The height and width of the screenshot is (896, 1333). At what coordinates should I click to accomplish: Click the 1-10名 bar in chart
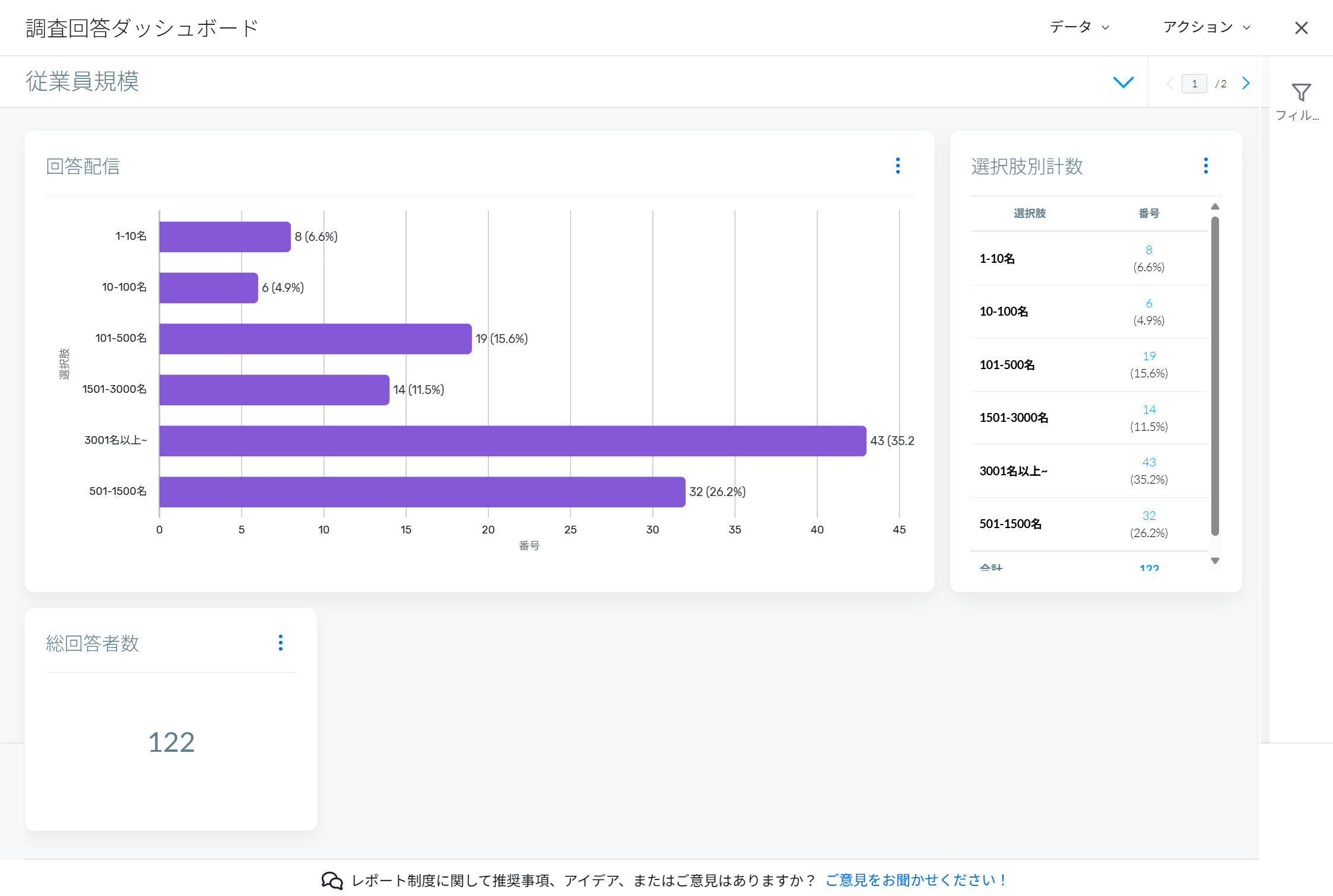[x=225, y=237]
